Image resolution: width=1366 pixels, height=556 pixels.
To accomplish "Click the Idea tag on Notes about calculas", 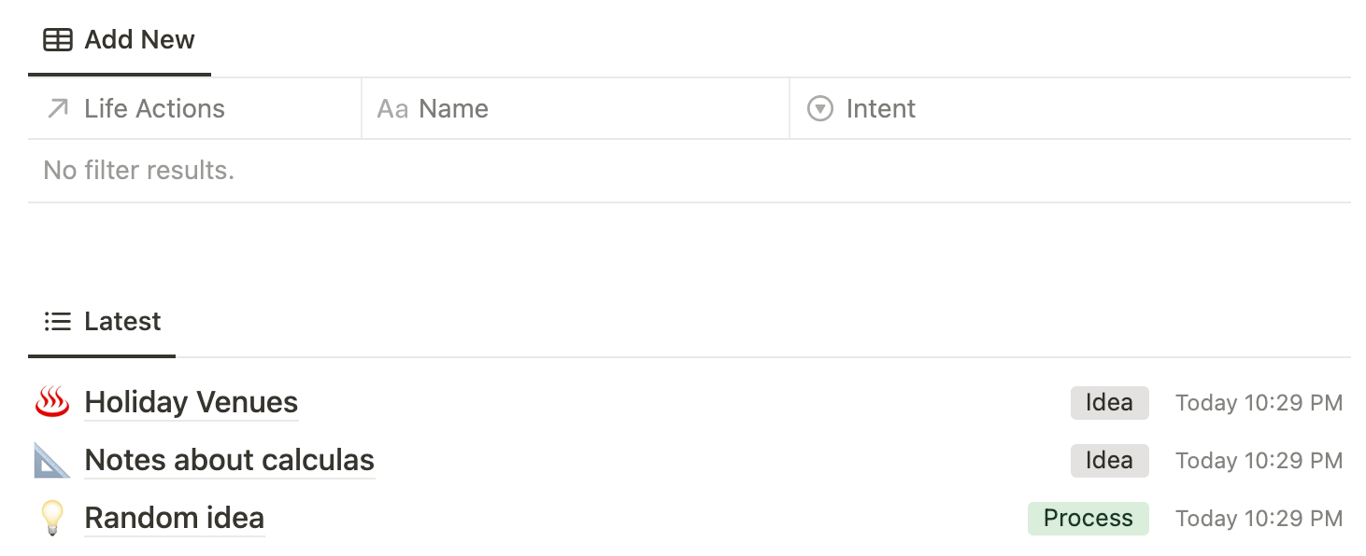I will [1109, 461].
